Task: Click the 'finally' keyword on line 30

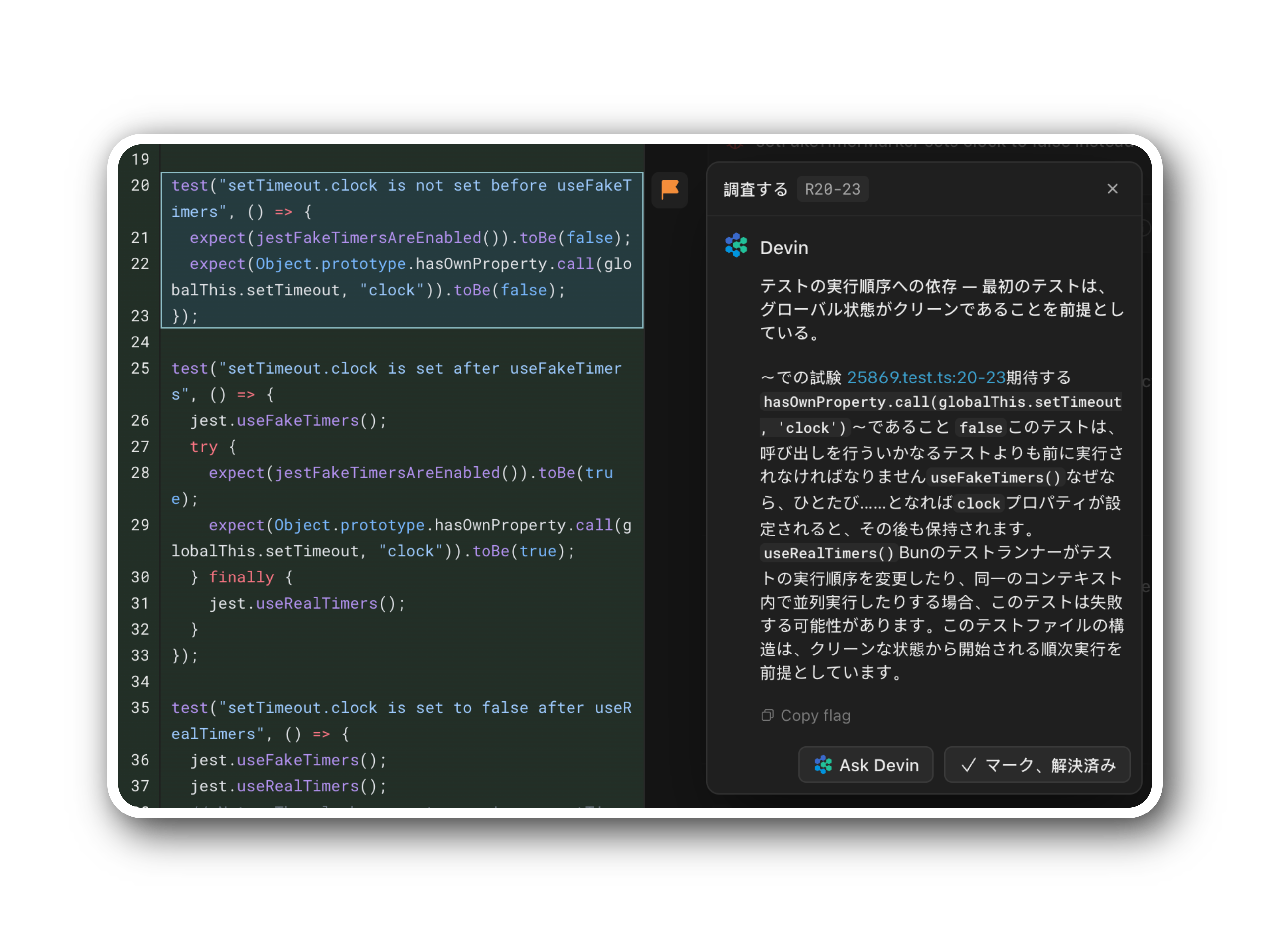Action: pos(241,577)
